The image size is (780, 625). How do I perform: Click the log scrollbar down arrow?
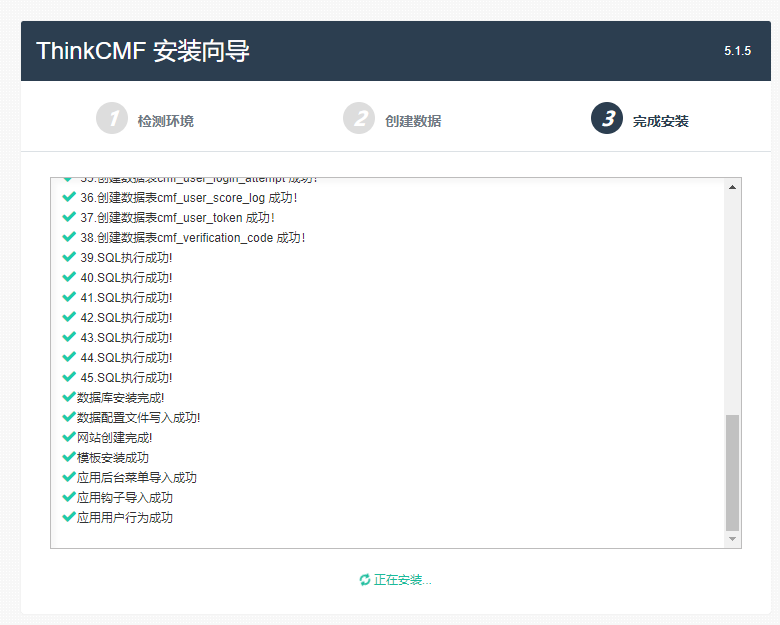coord(732,539)
